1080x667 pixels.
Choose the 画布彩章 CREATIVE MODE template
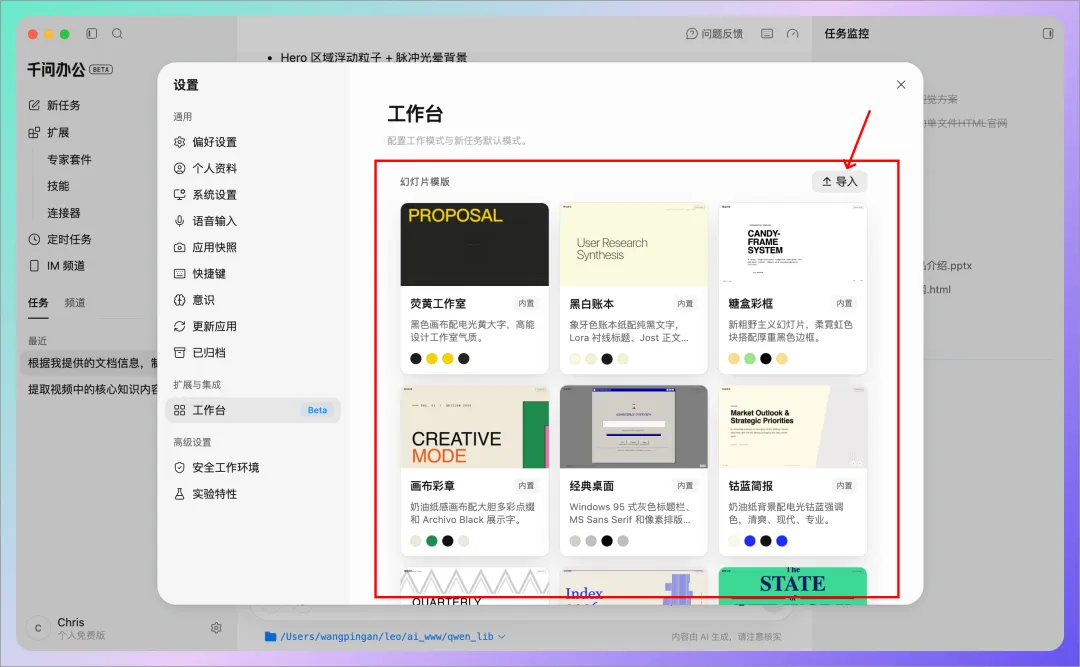475,427
